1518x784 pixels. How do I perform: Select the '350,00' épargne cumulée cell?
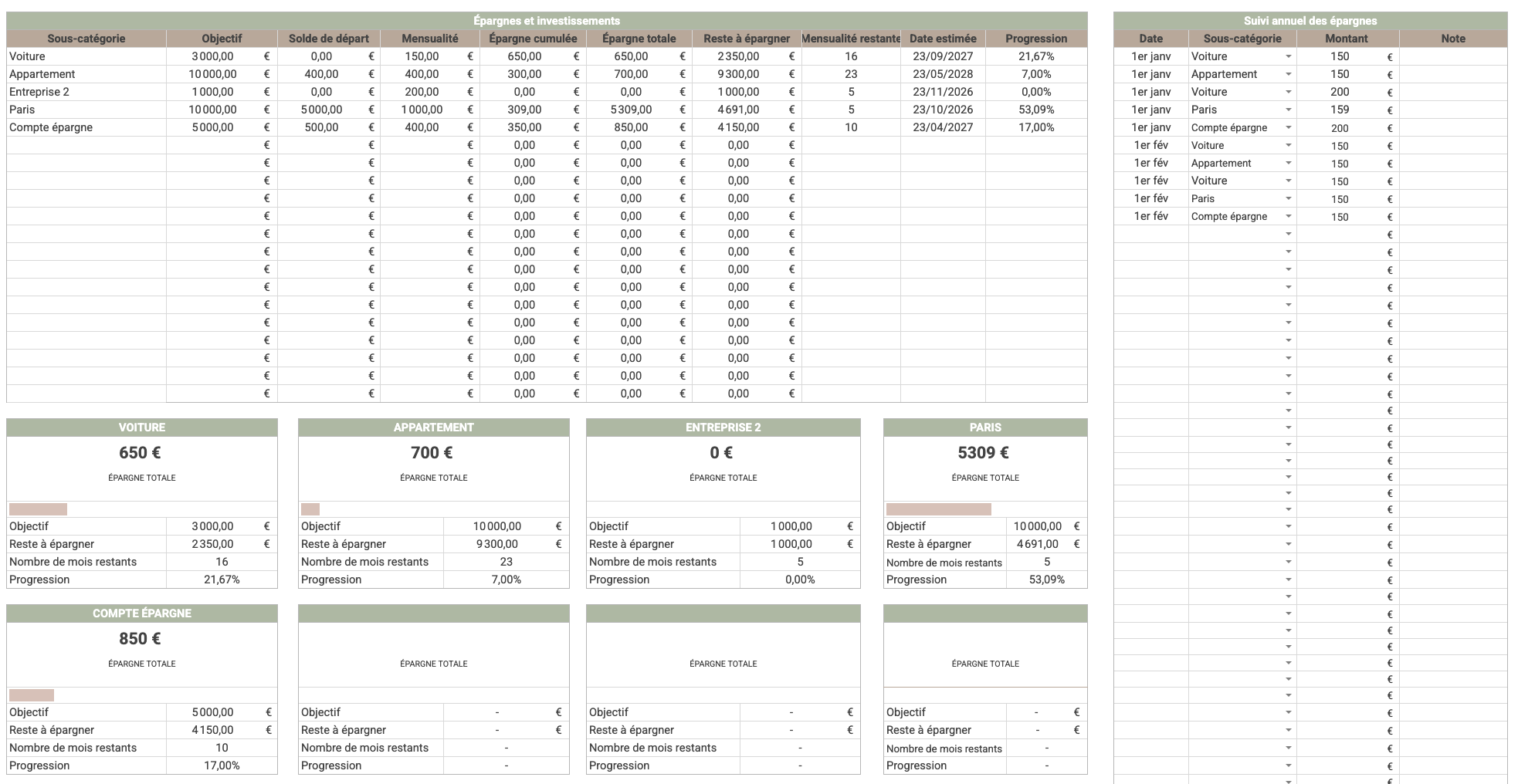click(x=533, y=127)
